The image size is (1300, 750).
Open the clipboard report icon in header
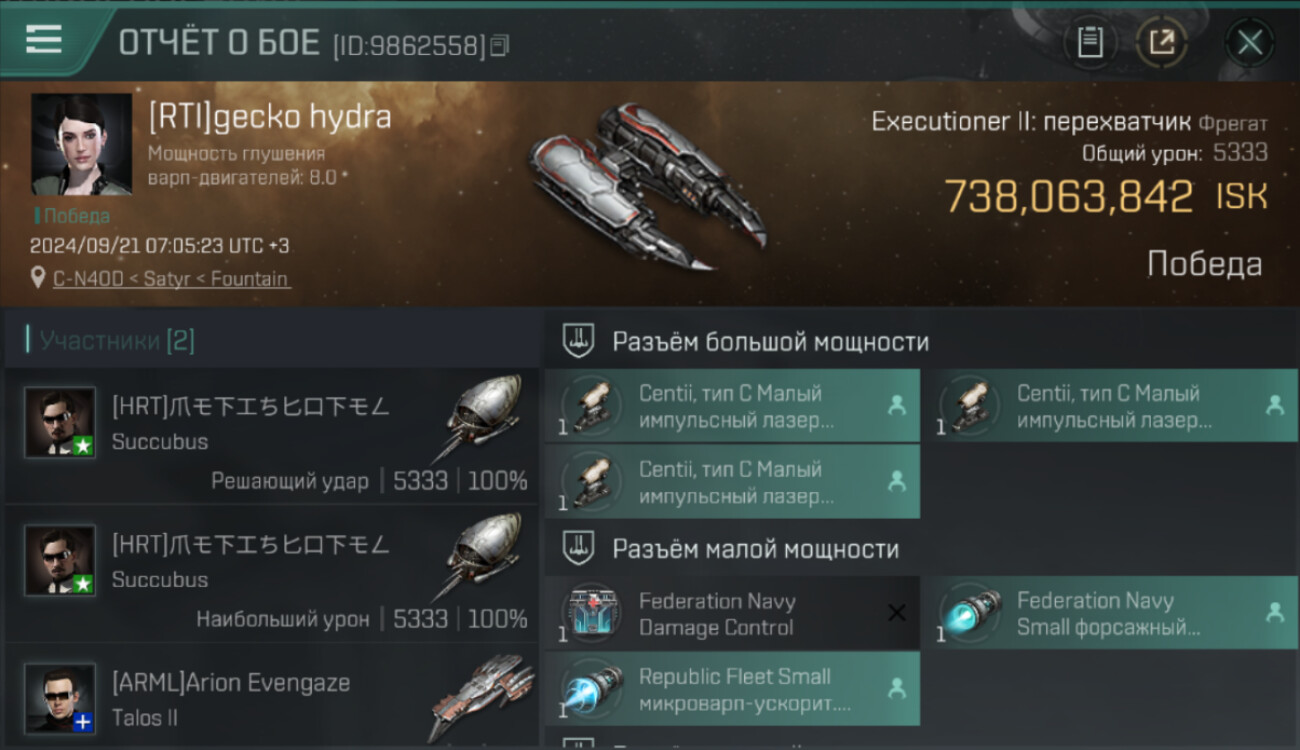pos(1090,42)
